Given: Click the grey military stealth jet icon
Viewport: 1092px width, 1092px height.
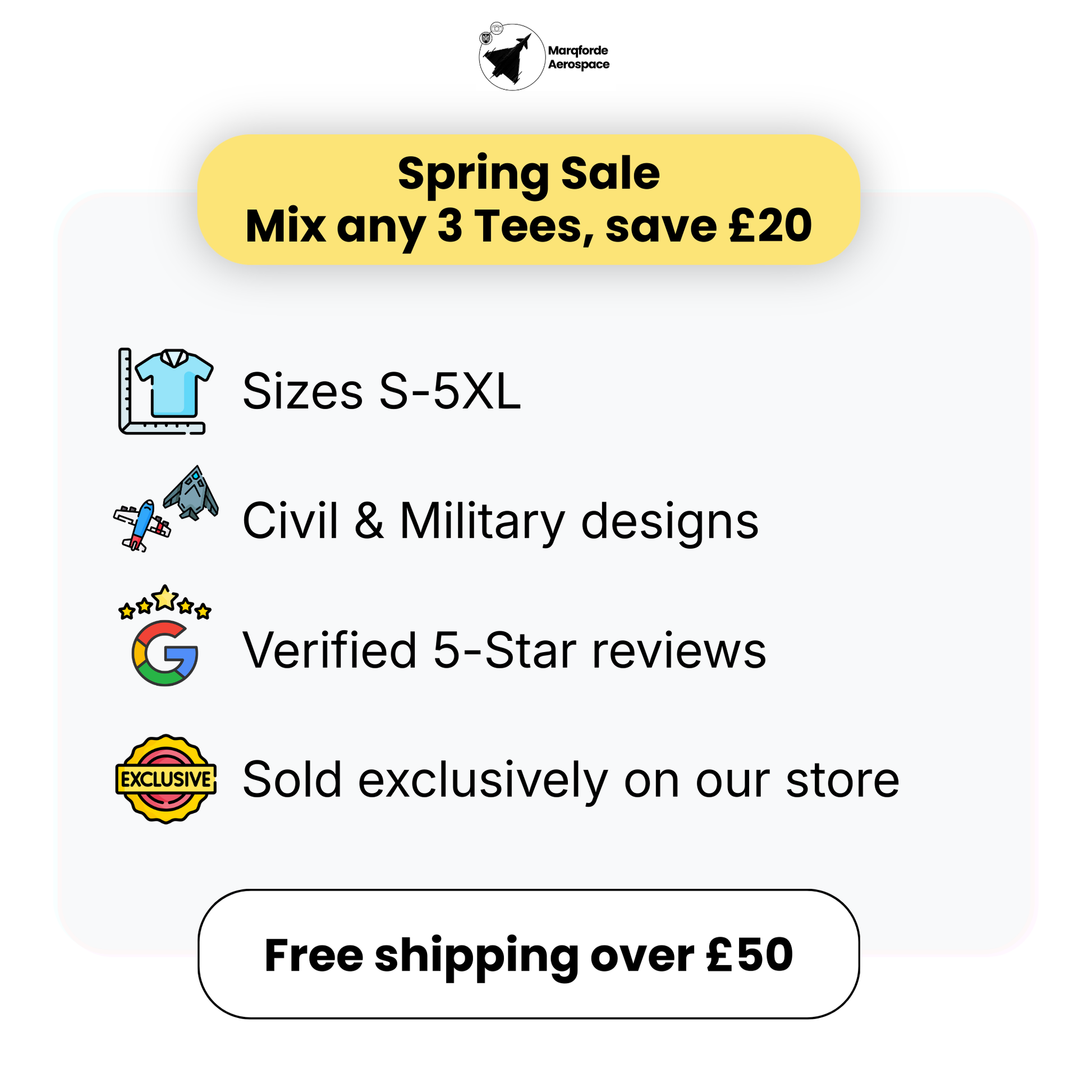Looking at the screenshot, I should 192,493.
